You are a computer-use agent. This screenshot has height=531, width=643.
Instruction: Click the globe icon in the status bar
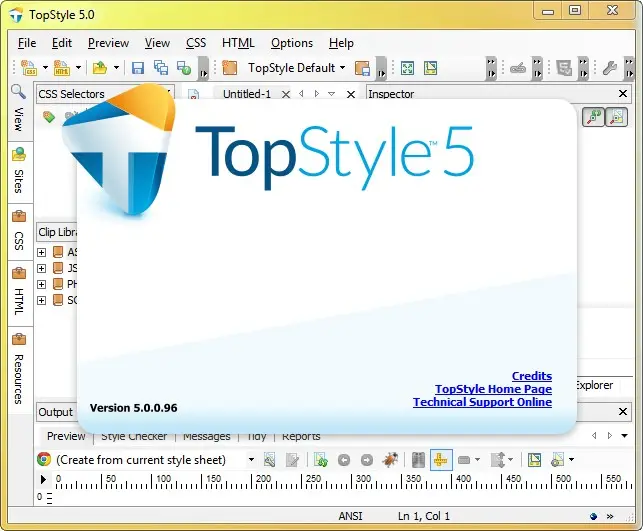click(x=593, y=516)
